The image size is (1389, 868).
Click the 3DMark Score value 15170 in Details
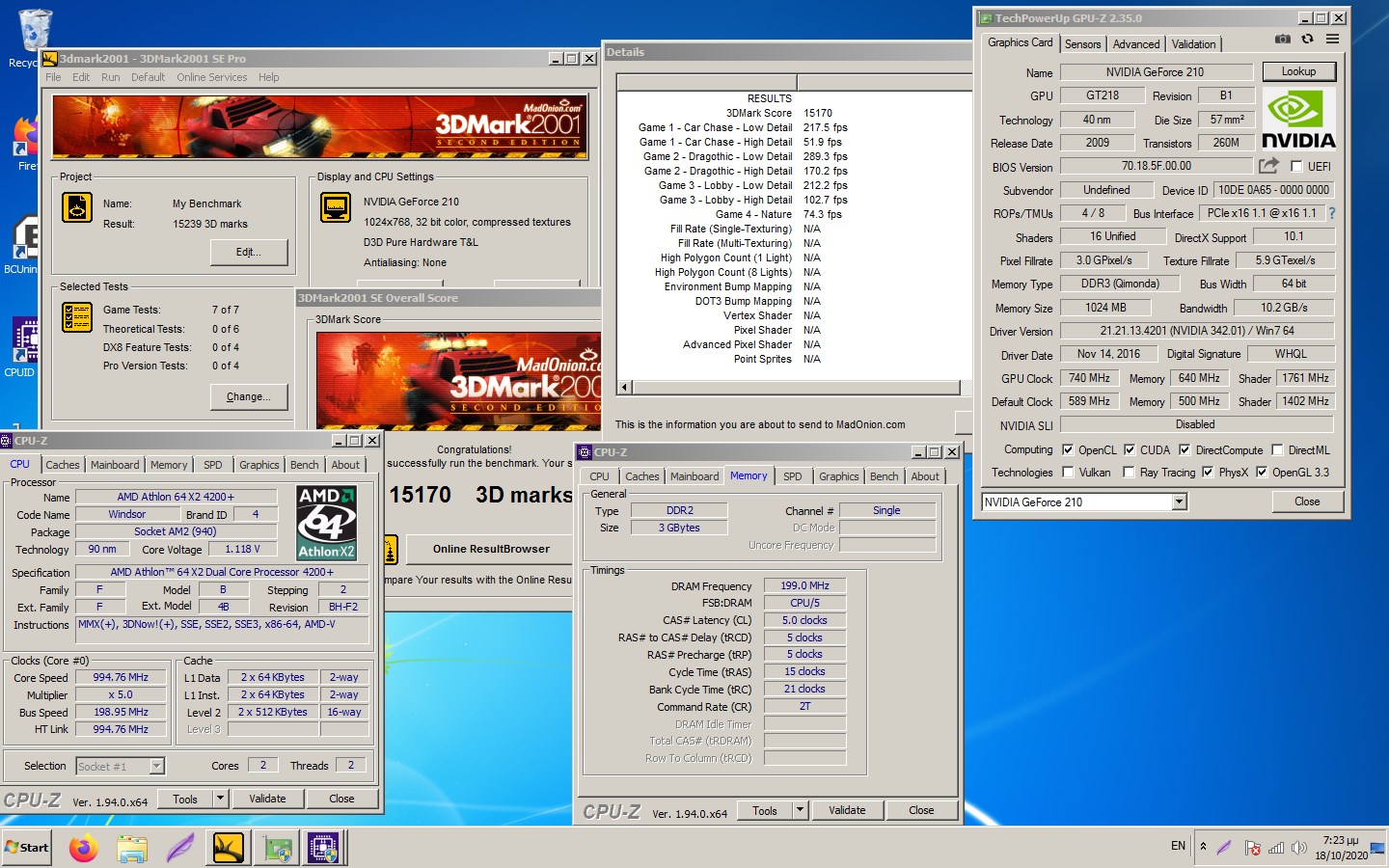(817, 113)
